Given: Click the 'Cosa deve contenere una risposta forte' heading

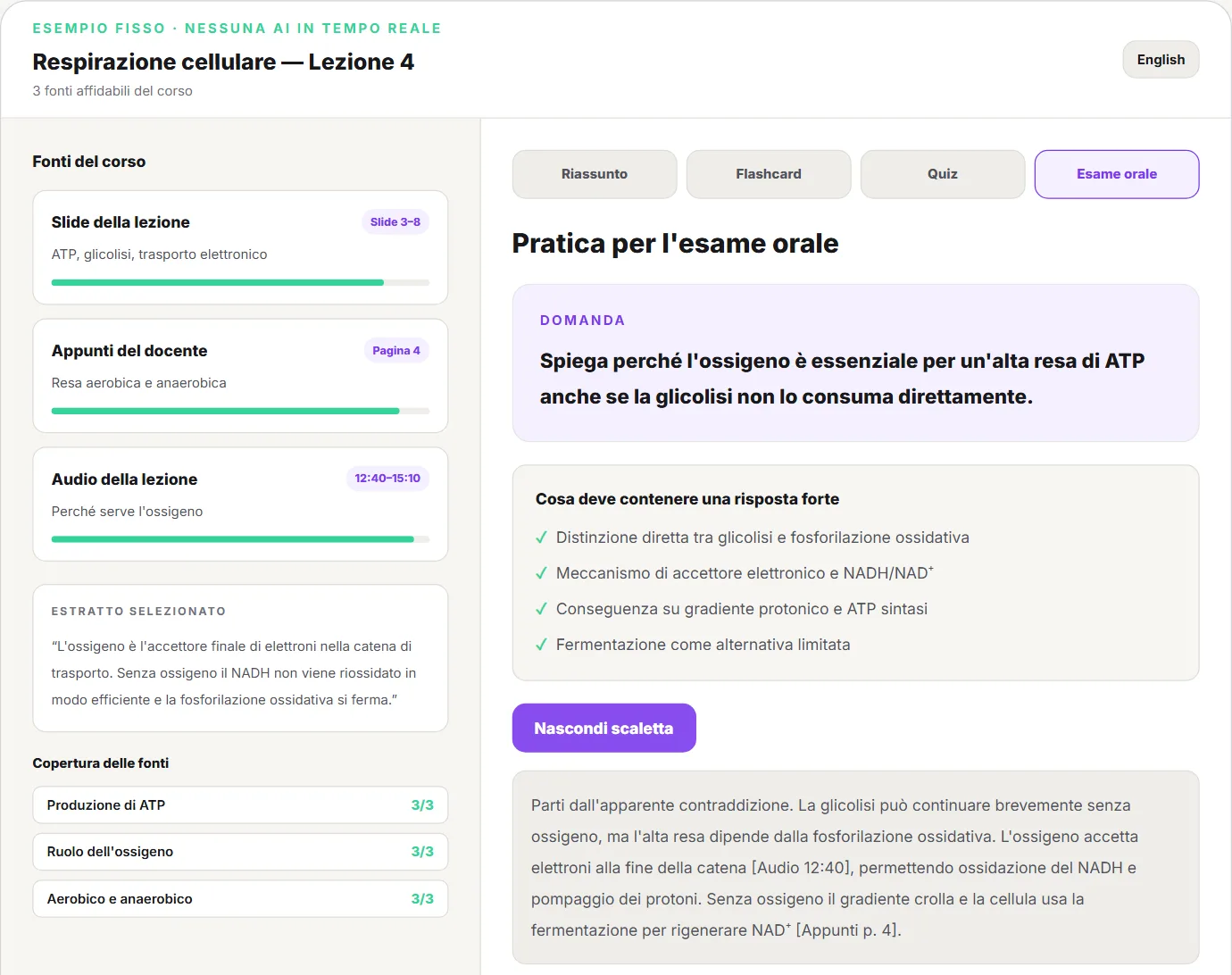Looking at the screenshot, I should (x=687, y=499).
